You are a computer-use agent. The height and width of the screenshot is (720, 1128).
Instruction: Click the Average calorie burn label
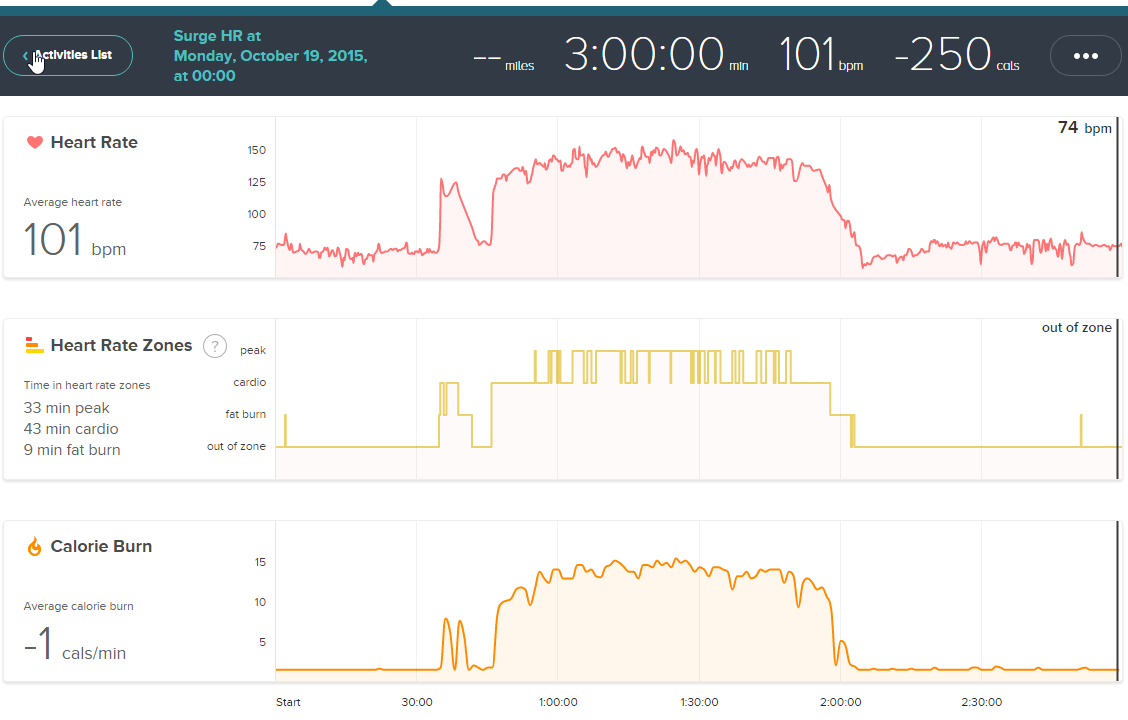(78, 606)
